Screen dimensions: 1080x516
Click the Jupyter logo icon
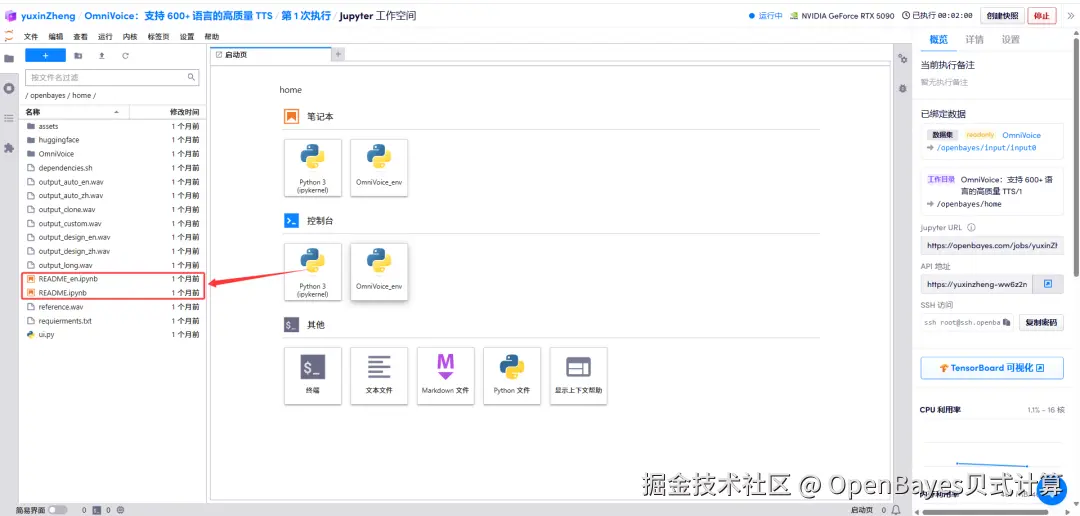click(9, 36)
